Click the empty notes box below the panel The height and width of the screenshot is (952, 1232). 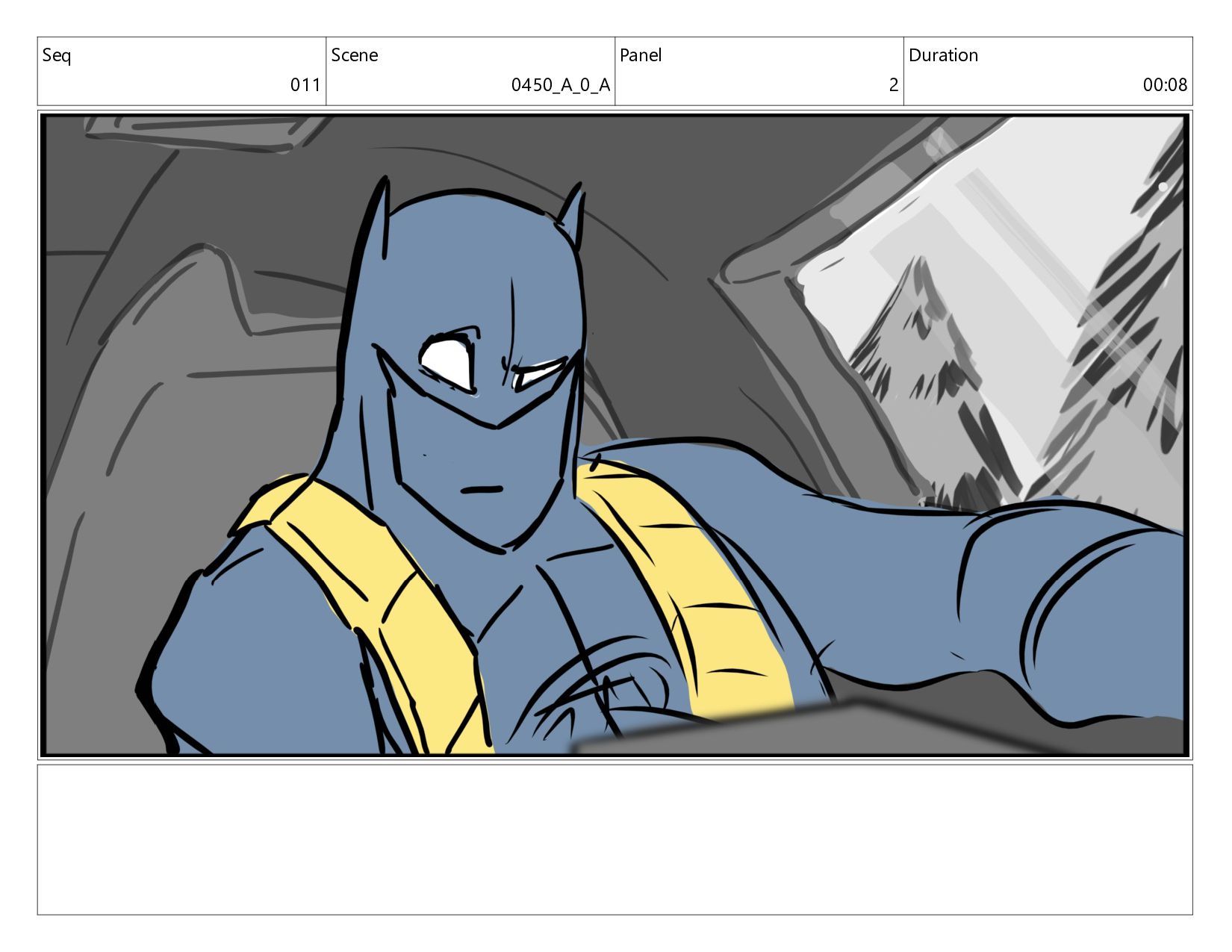point(615,839)
